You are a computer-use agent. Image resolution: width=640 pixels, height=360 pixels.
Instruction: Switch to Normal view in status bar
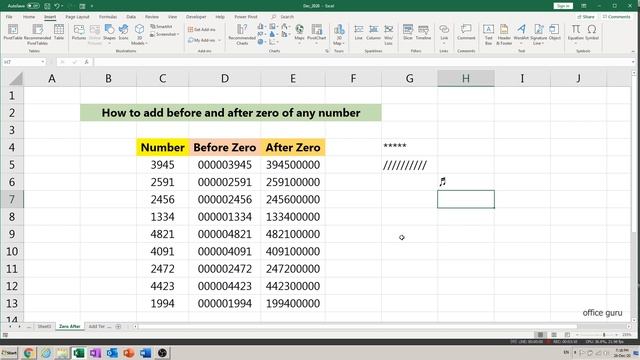click(x=540, y=335)
